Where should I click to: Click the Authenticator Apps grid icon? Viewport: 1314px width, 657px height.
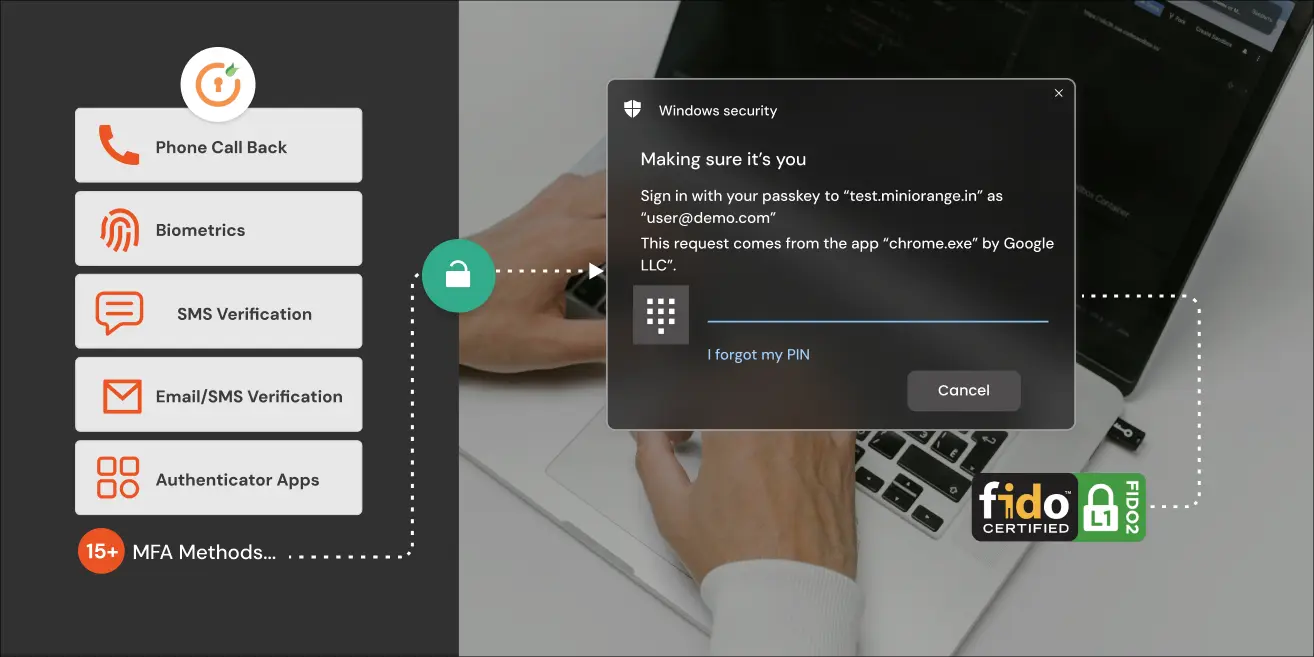click(118, 478)
